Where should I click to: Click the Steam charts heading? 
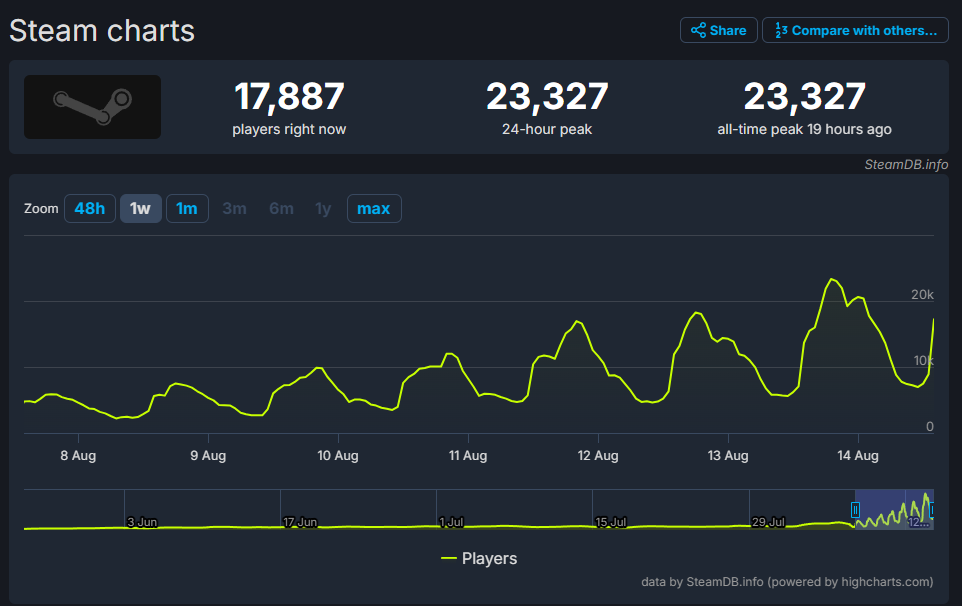(x=102, y=31)
